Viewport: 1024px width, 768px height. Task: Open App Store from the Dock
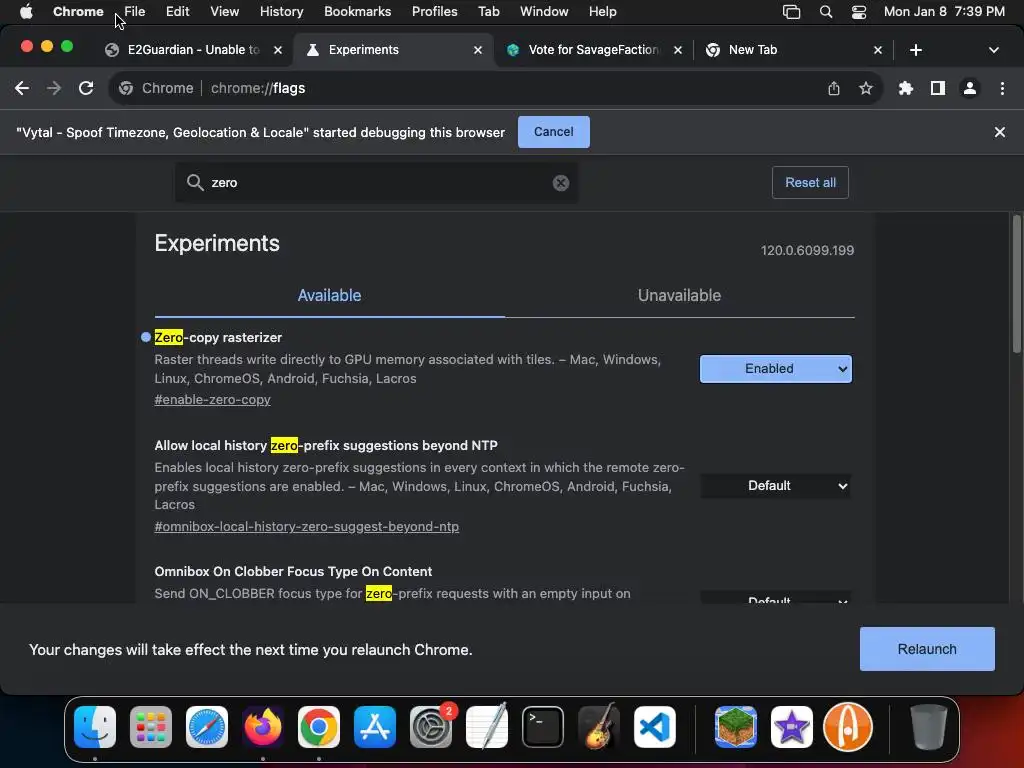(375, 727)
